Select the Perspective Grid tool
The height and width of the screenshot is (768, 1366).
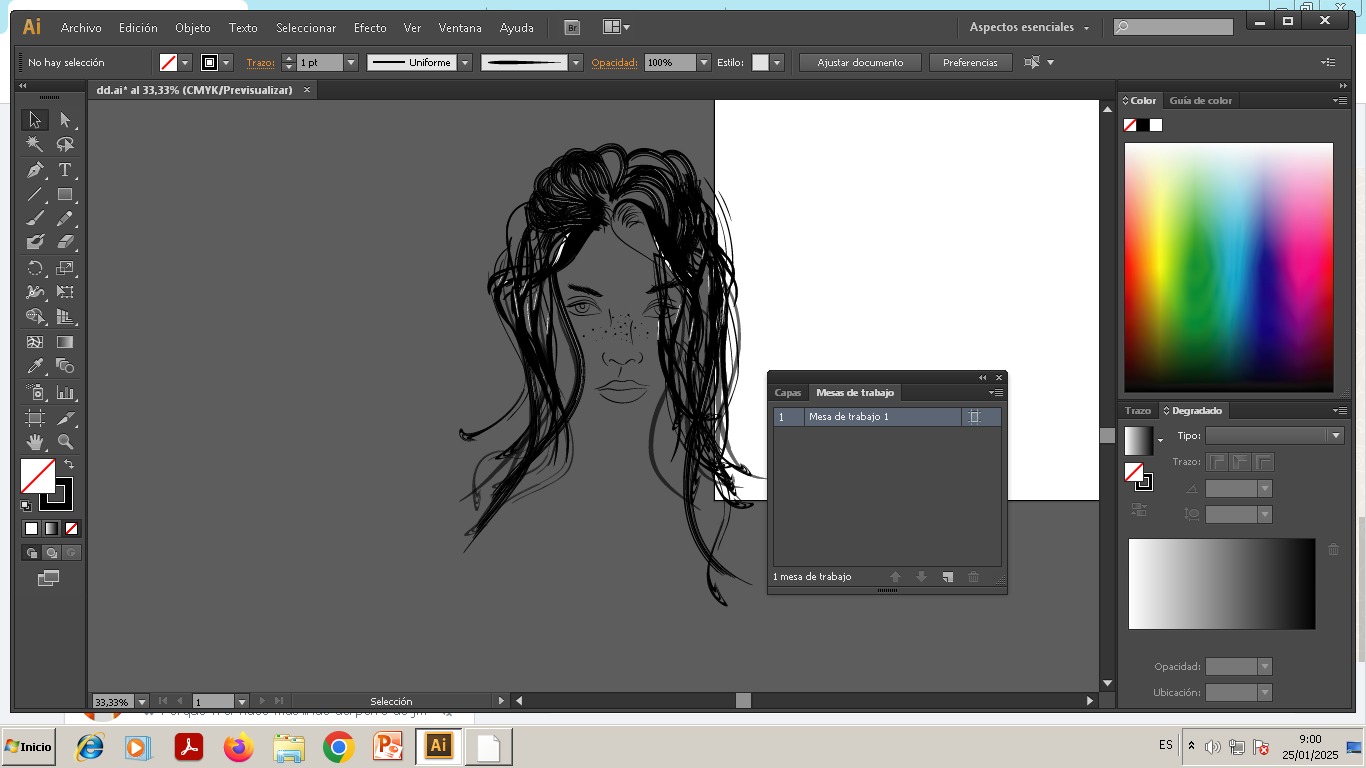65,316
